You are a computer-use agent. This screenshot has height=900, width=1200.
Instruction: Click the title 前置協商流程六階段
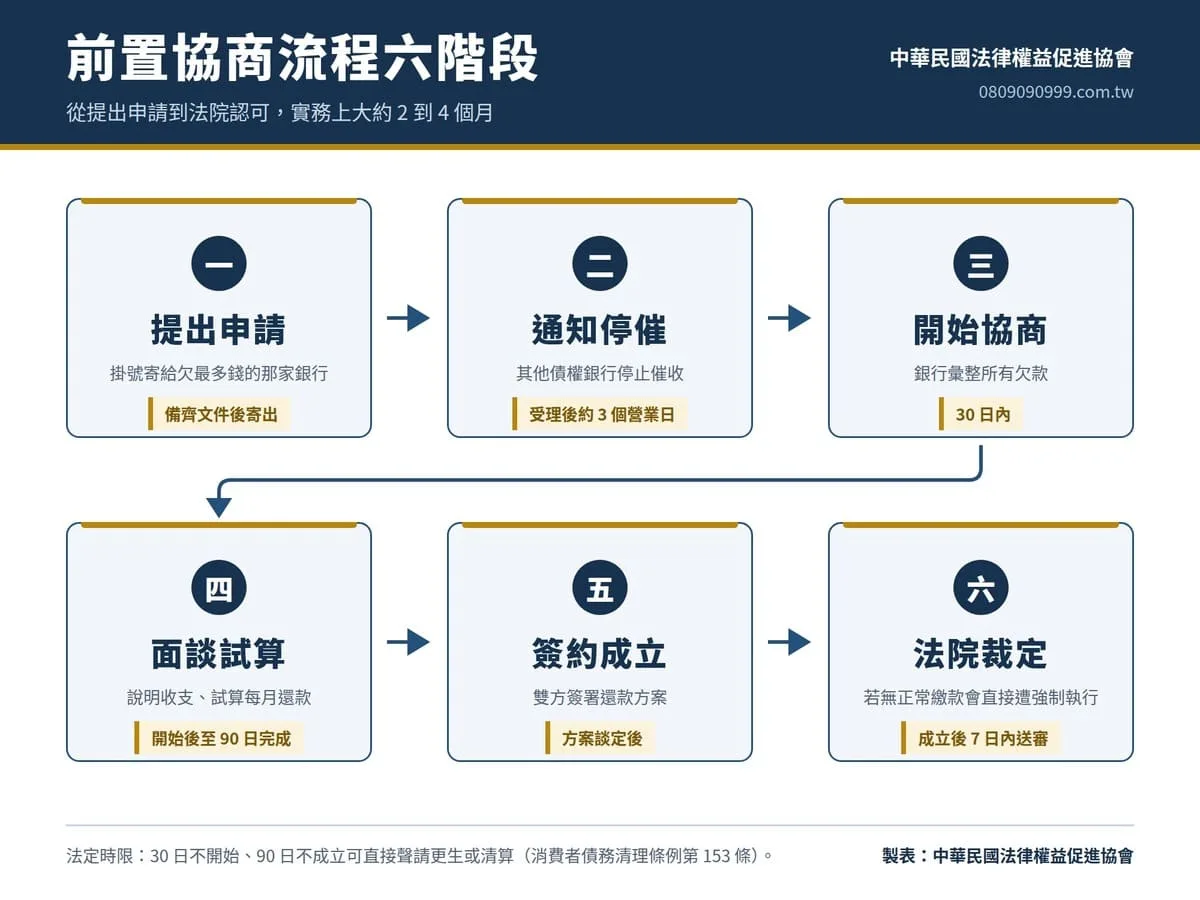(x=302, y=58)
